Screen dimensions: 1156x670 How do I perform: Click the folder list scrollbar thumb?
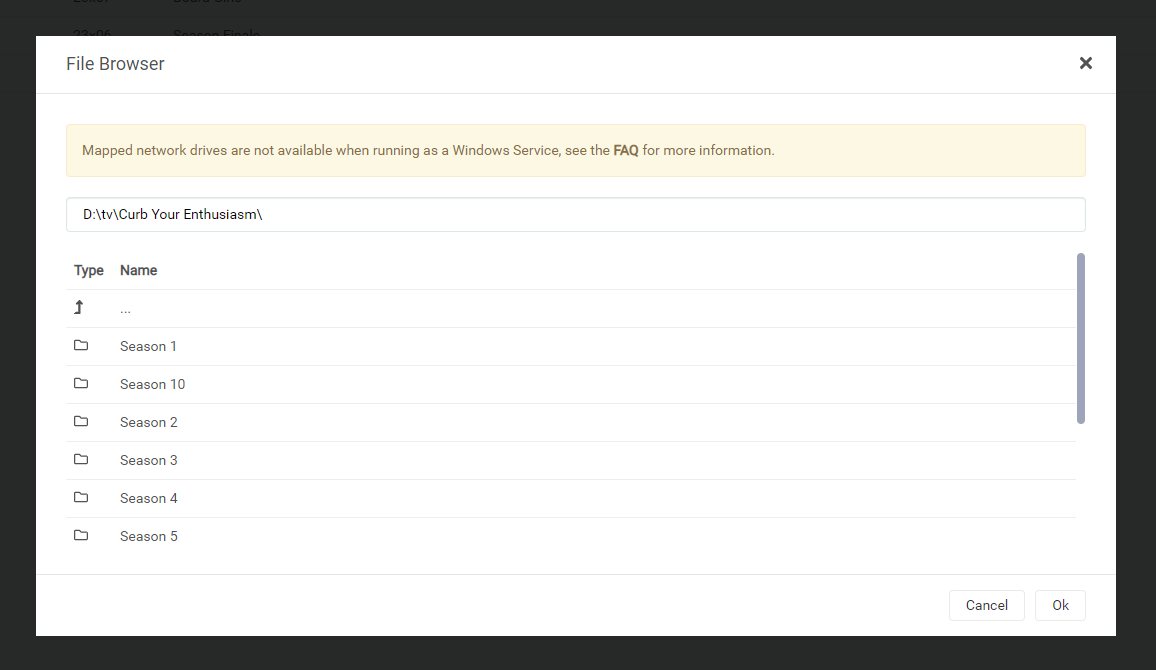(1081, 338)
